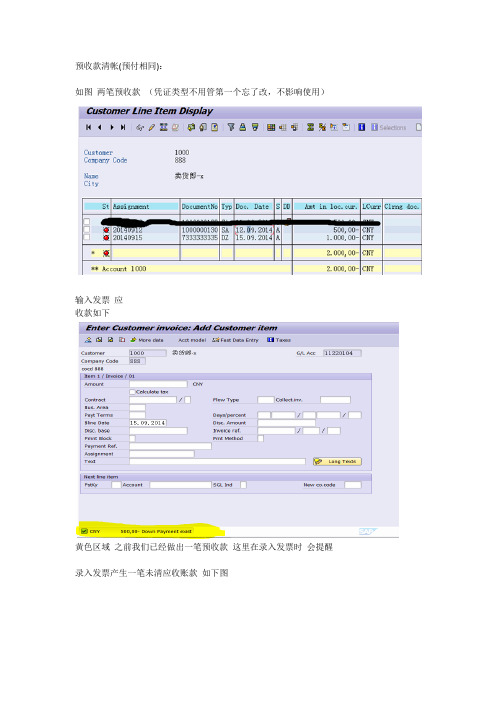Viewport: 496px width, 702px height.
Task: Click Fast Data Entry button
Action: click(235, 340)
